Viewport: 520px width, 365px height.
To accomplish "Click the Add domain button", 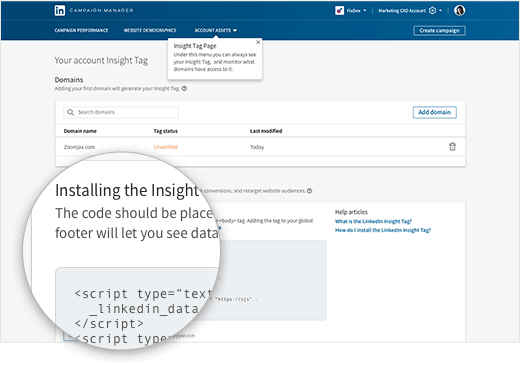I will tap(435, 112).
